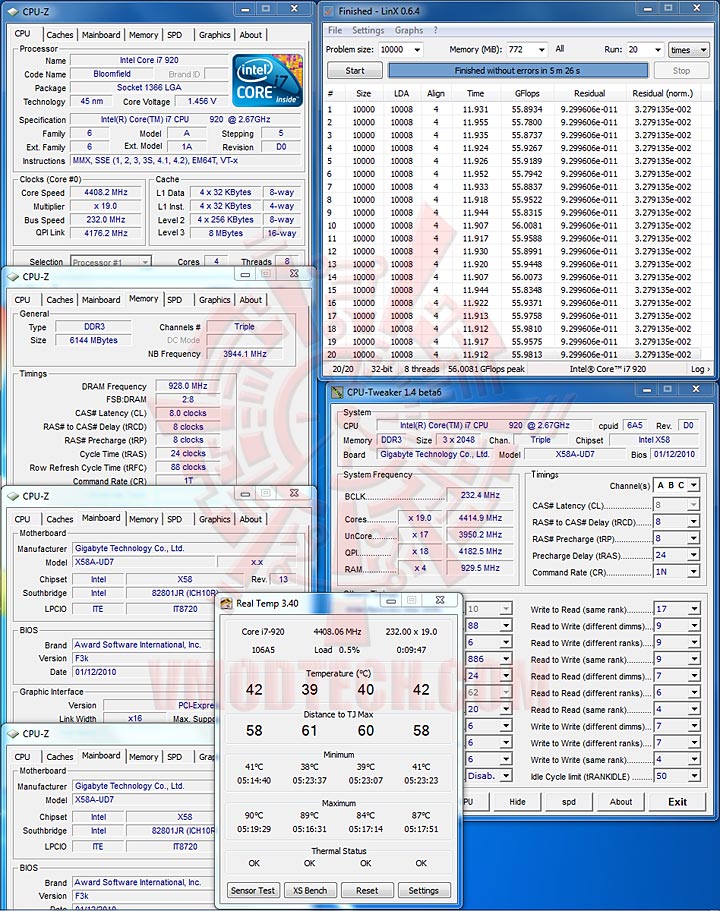
Task: Open the Caches tab in top CPU-Z window
Action: pos(60,35)
